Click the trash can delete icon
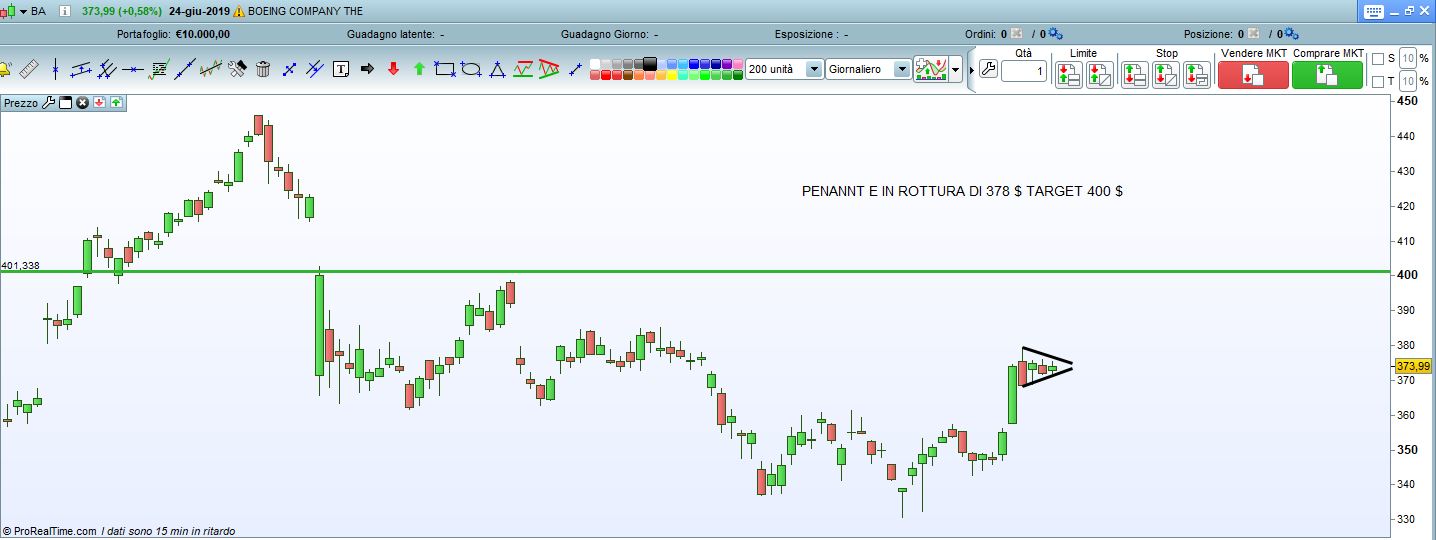This screenshot has height=540, width=1436. [263, 69]
